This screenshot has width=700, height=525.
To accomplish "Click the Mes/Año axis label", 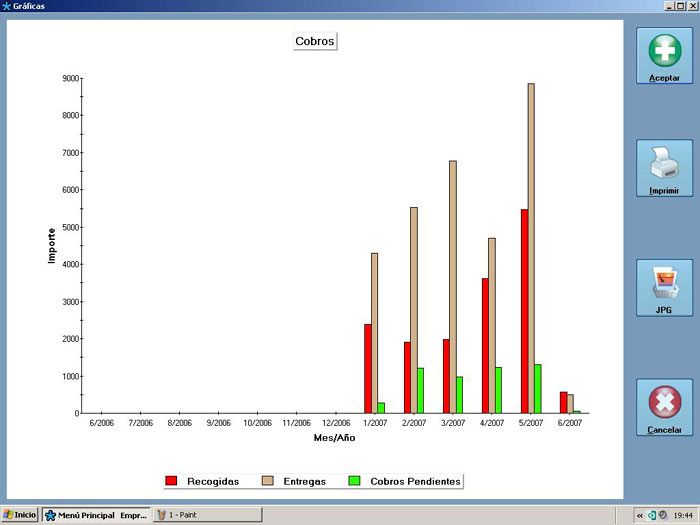I will [335, 438].
